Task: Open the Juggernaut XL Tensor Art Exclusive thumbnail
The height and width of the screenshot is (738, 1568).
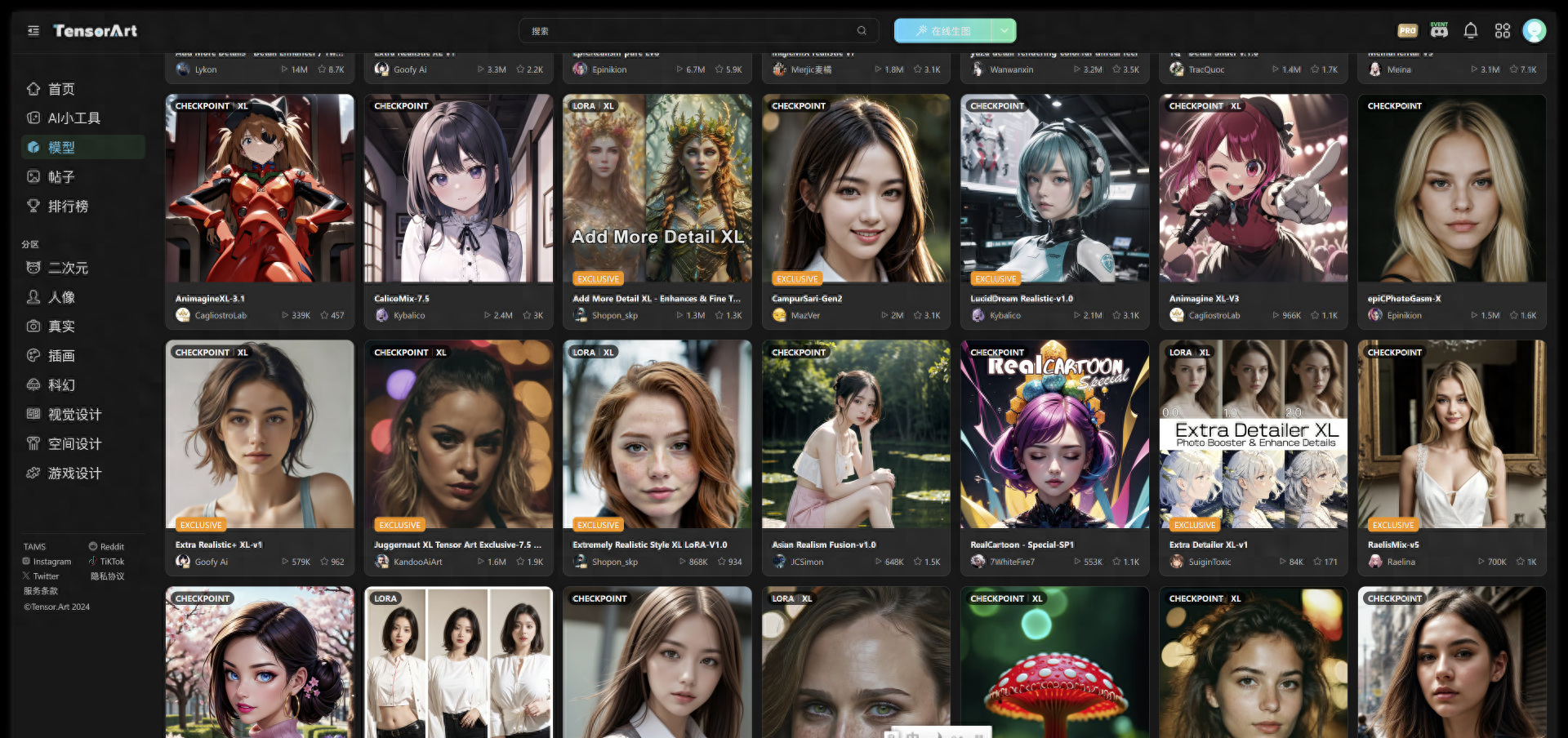Action: click(x=458, y=434)
